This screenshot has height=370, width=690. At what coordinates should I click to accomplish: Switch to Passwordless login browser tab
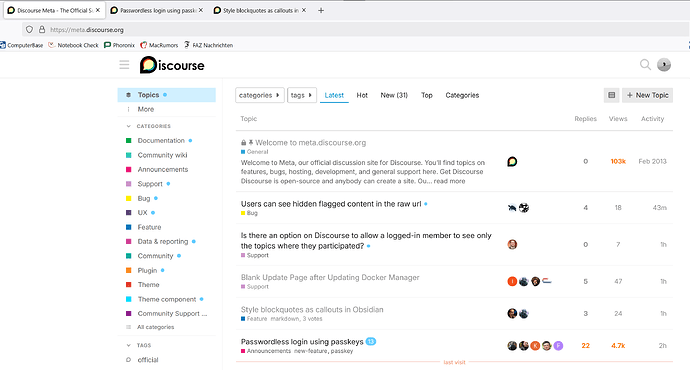tap(157, 10)
